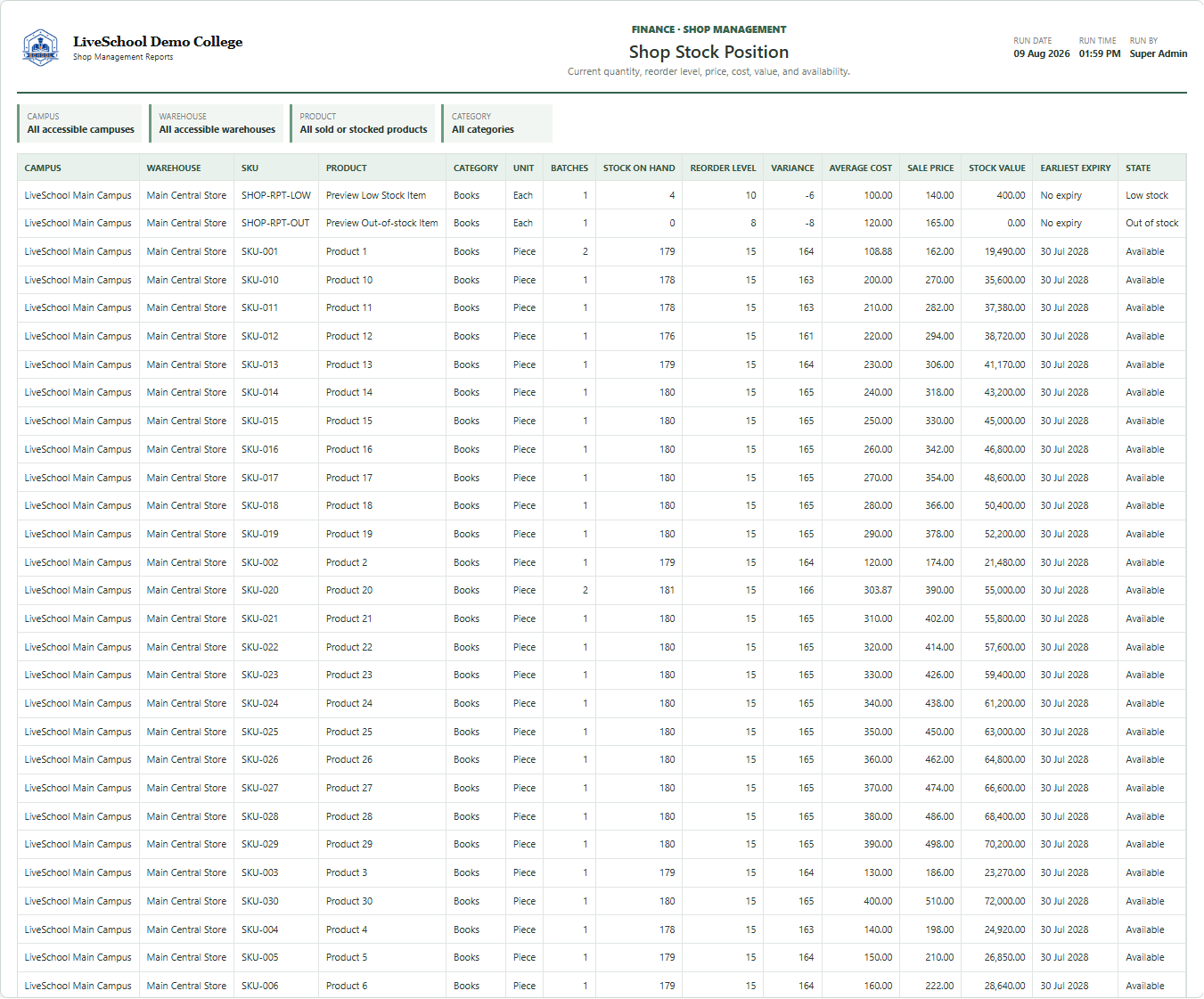Click the LiveSchool Demo College title
This screenshot has width=1204, height=999.
click(158, 42)
